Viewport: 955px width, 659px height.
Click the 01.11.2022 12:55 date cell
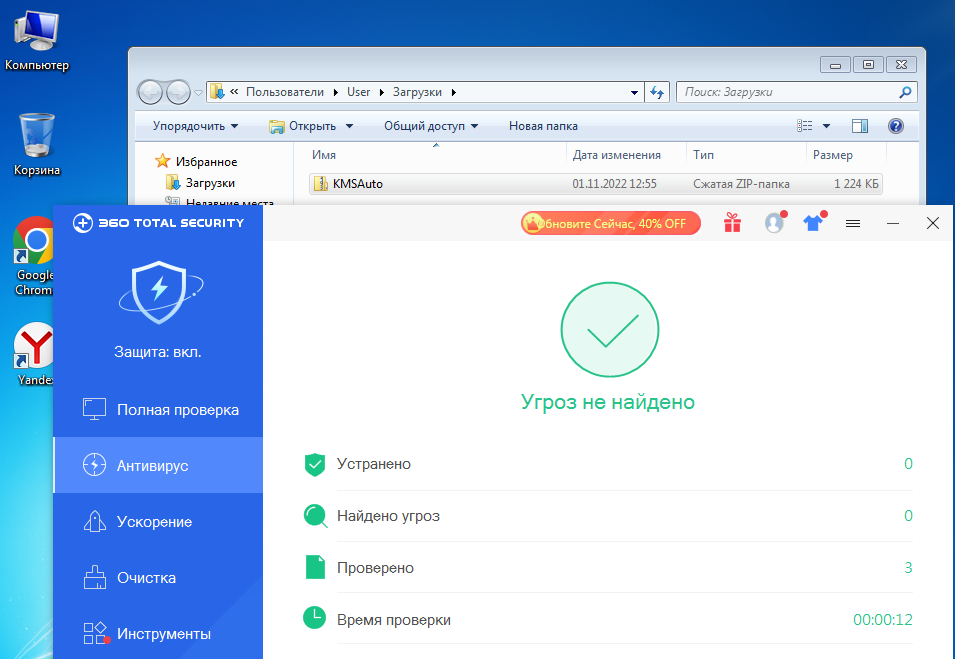[615, 184]
